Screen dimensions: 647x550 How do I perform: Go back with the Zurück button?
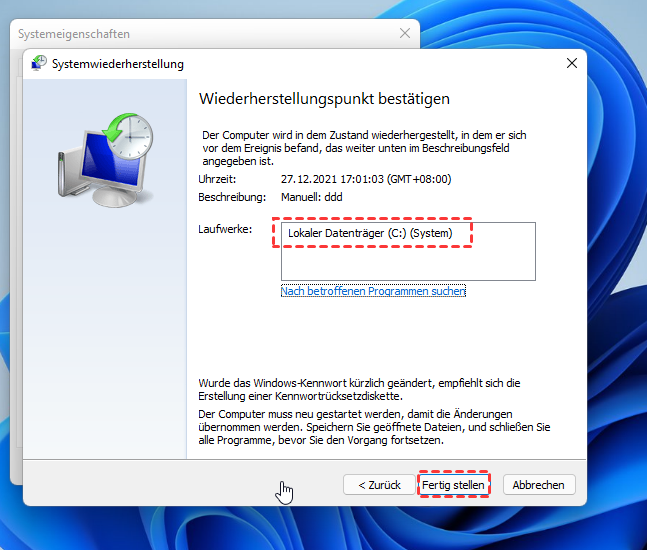379,484
